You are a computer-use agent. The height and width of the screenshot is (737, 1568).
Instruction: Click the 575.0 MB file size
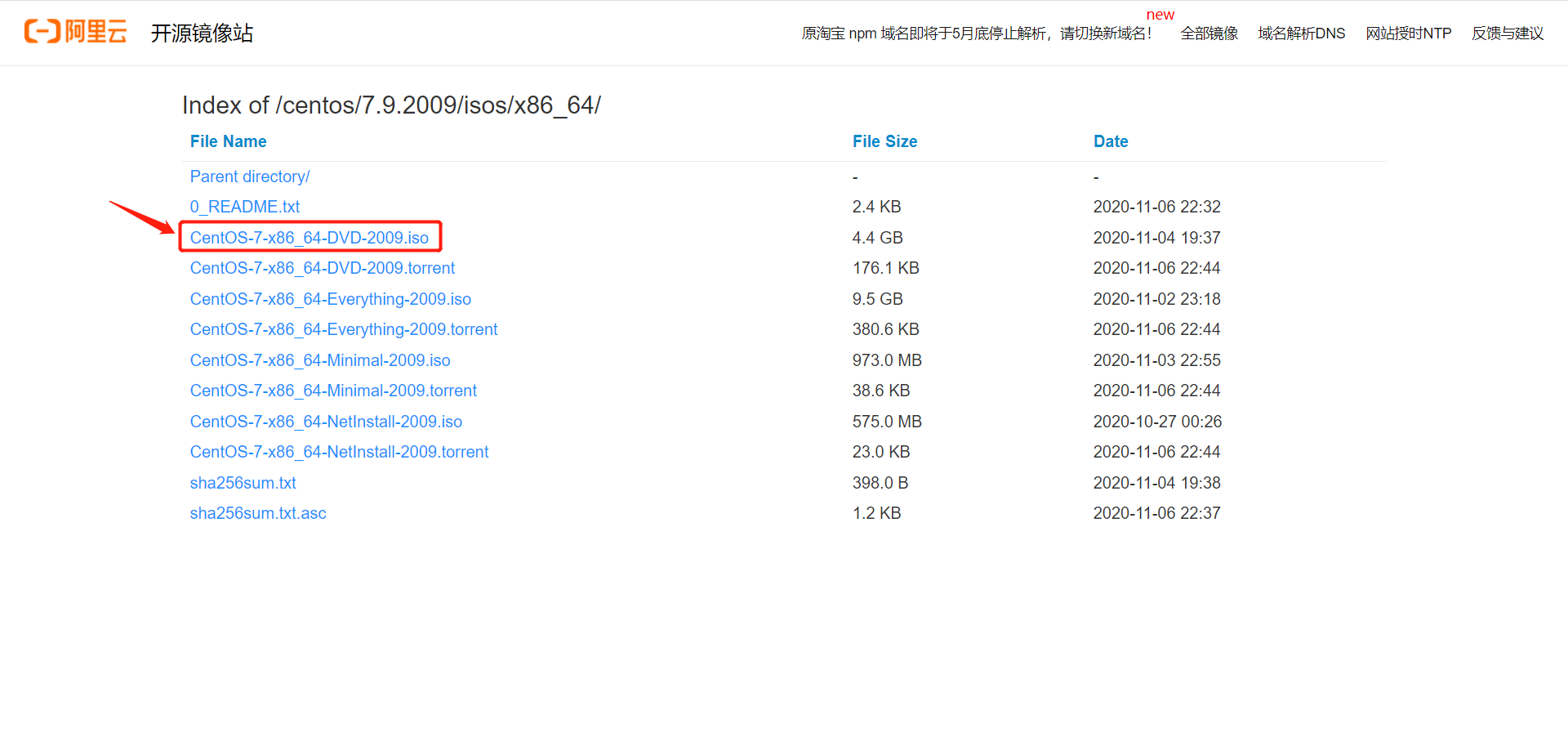point(887,422)
